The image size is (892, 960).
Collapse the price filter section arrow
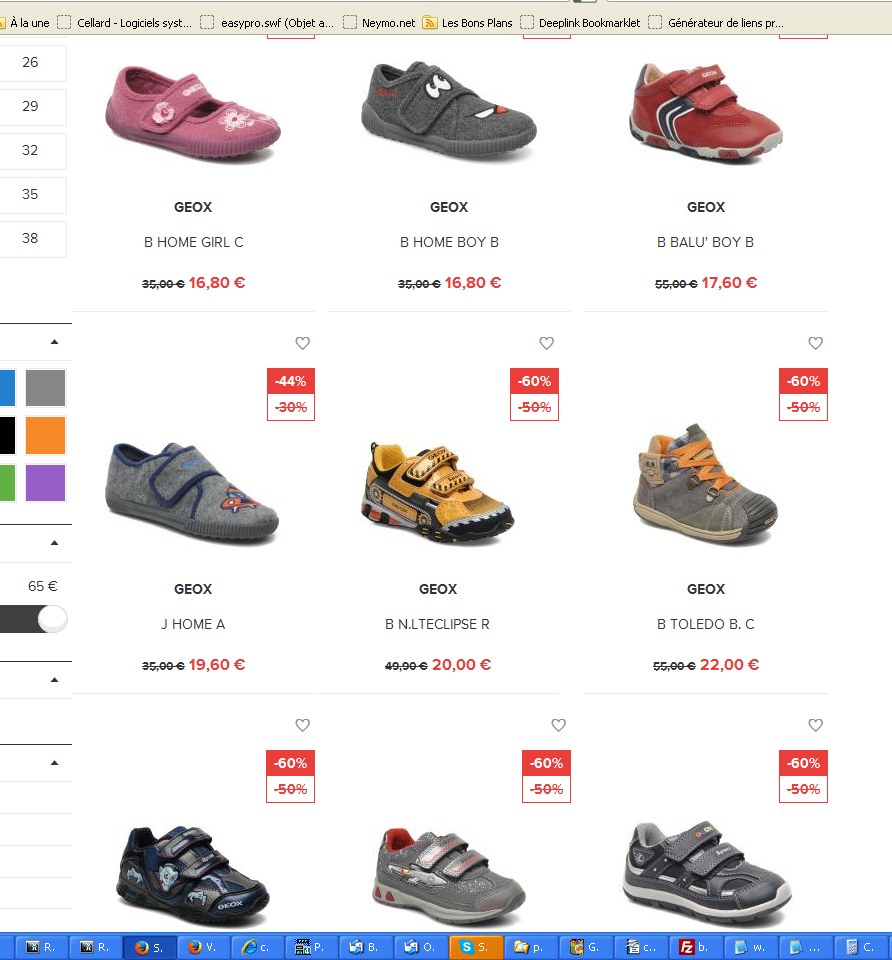(x=54, y=542)
